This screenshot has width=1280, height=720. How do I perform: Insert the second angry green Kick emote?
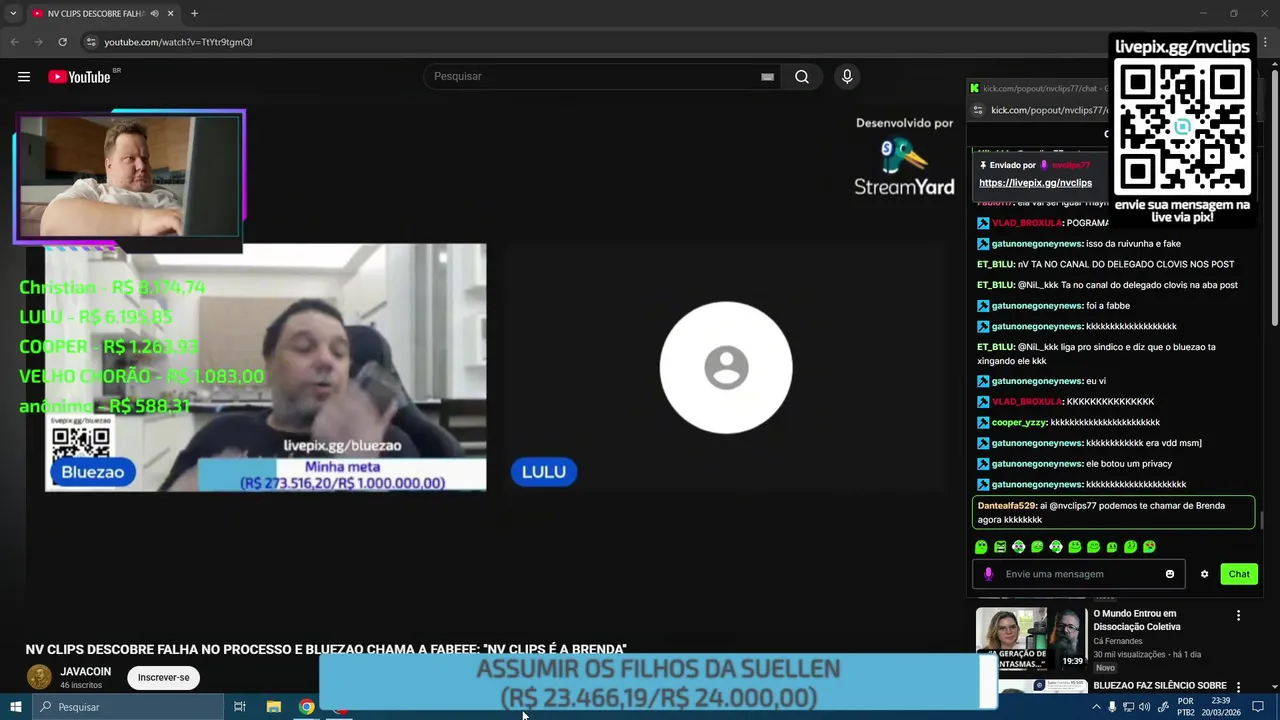pos(1000,547)
